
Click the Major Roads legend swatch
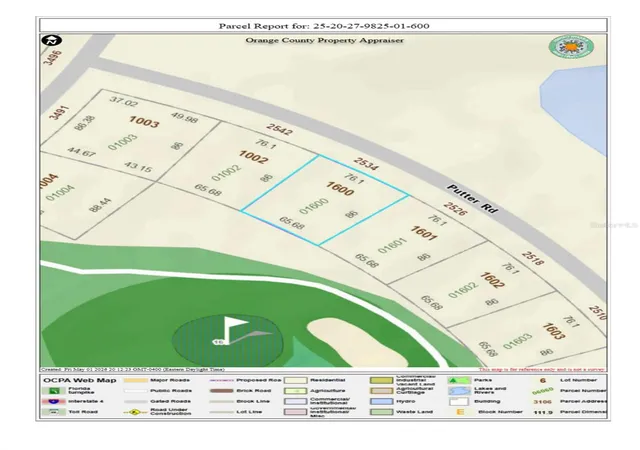[x=136, y=380]
